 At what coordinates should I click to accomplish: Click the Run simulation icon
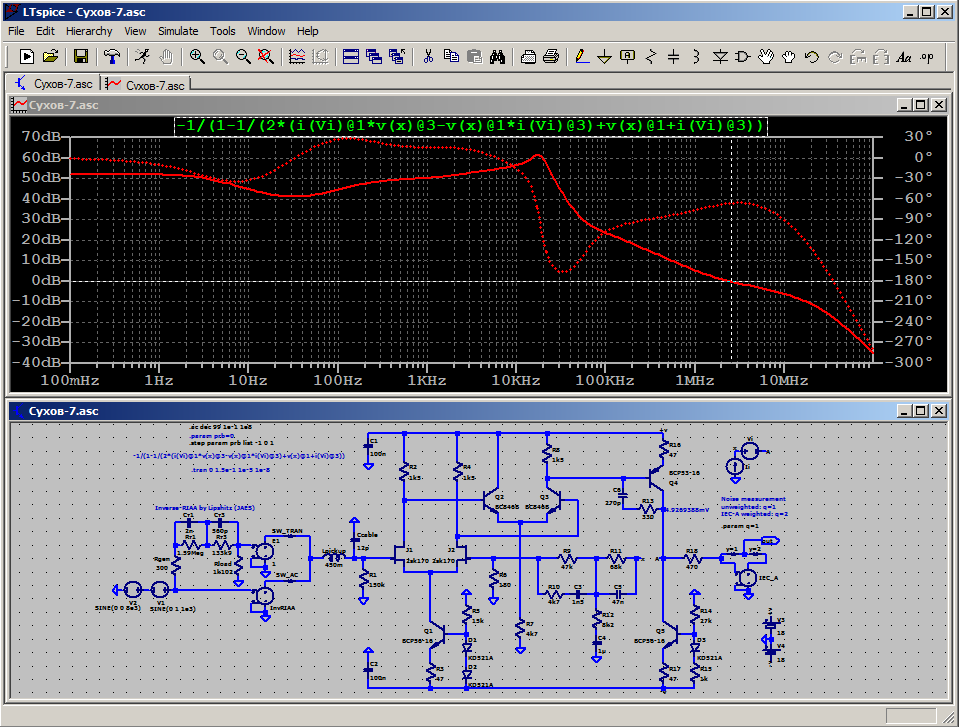click(x=143, y=56)
